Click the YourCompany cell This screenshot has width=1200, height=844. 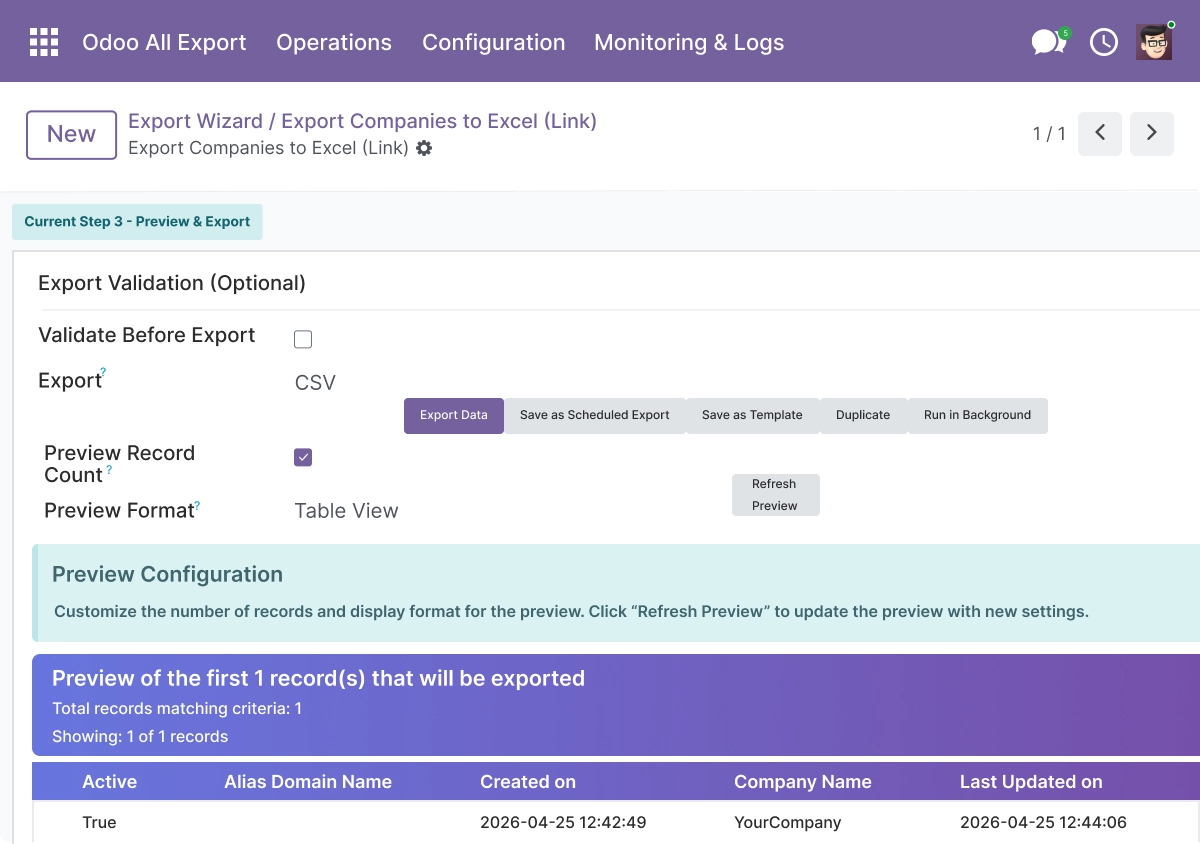point(788,823)
